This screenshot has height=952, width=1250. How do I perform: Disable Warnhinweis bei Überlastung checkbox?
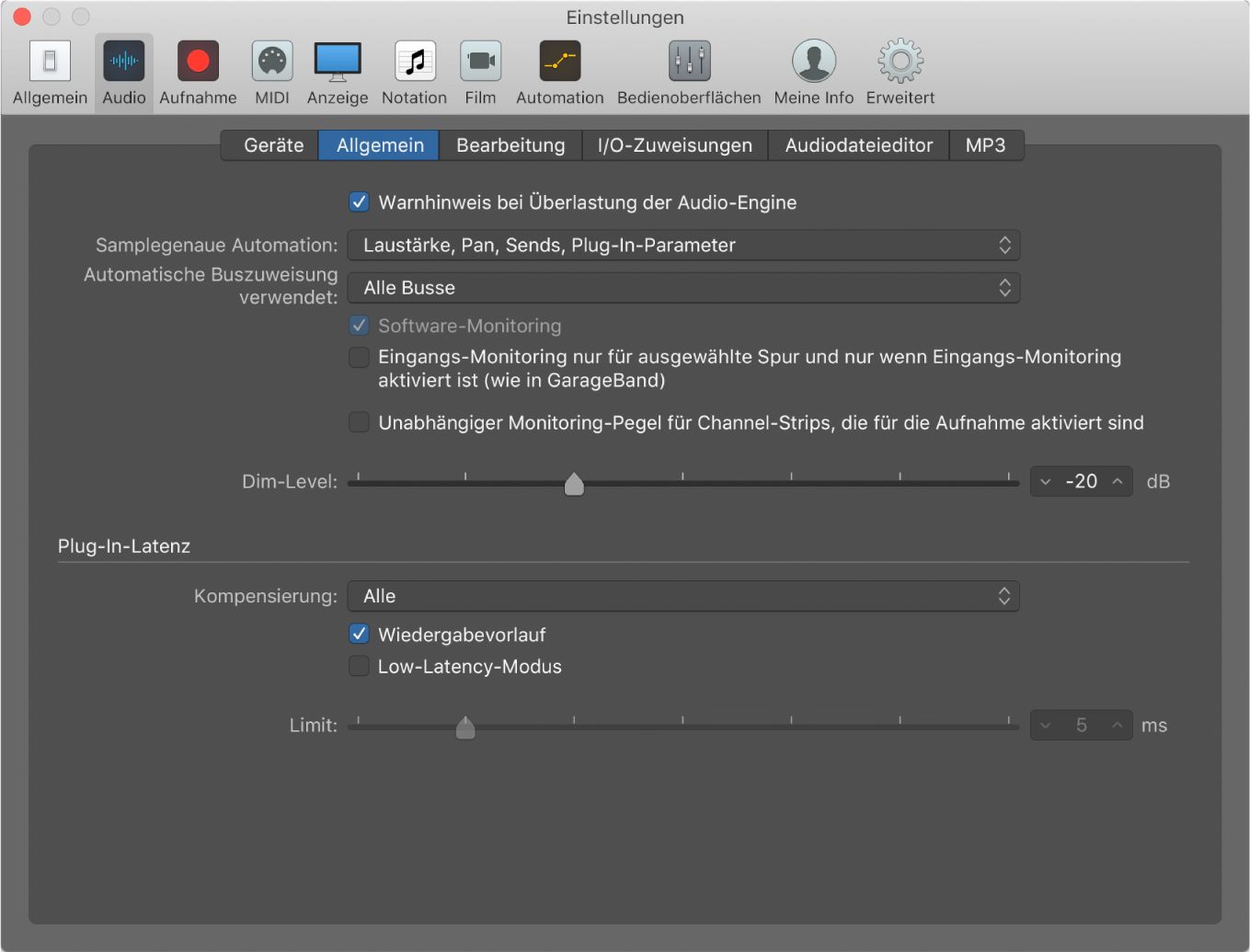[360, 202]
